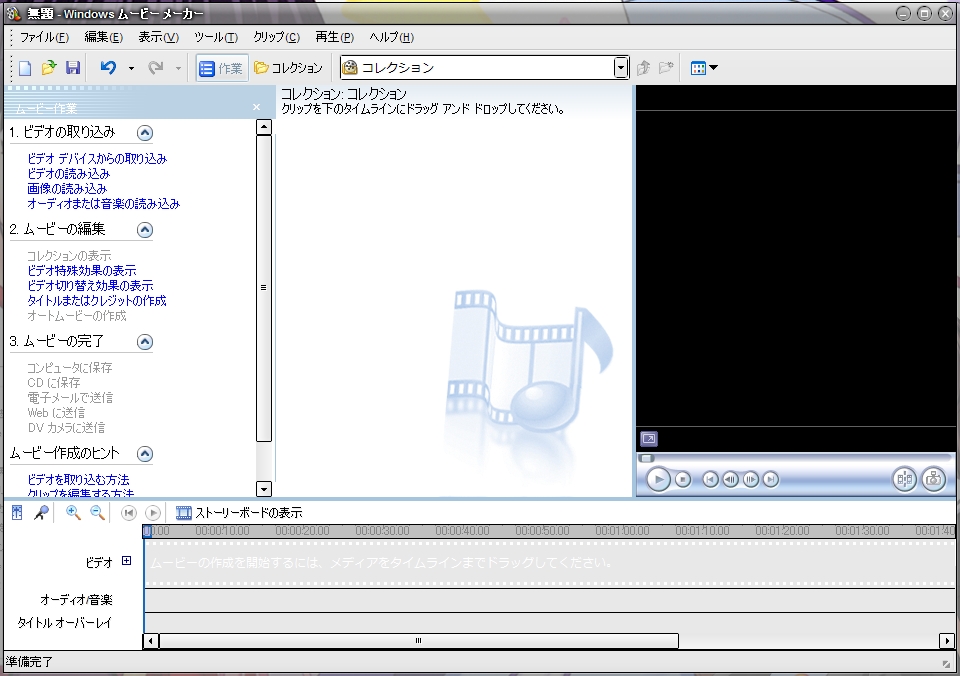Play the preview with the play button
Image resolution: width=960 pixels, height=676 pixels.
click(658, 479)
